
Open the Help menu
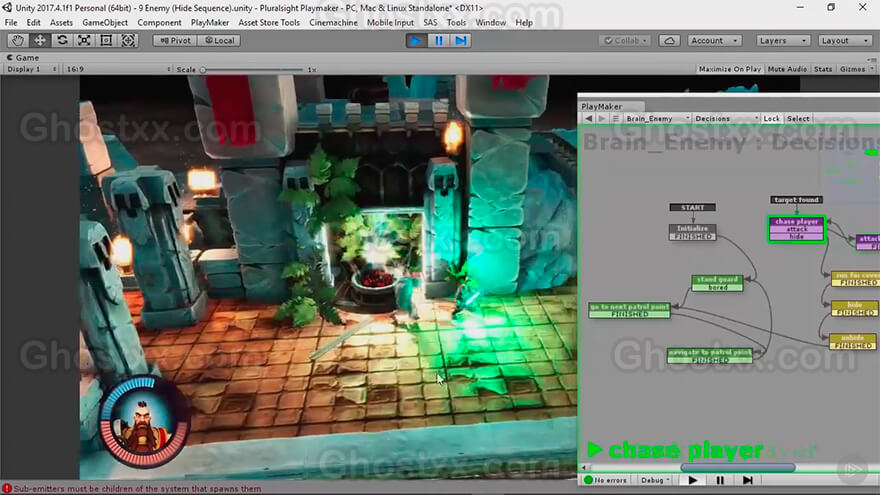pos(524,22)
